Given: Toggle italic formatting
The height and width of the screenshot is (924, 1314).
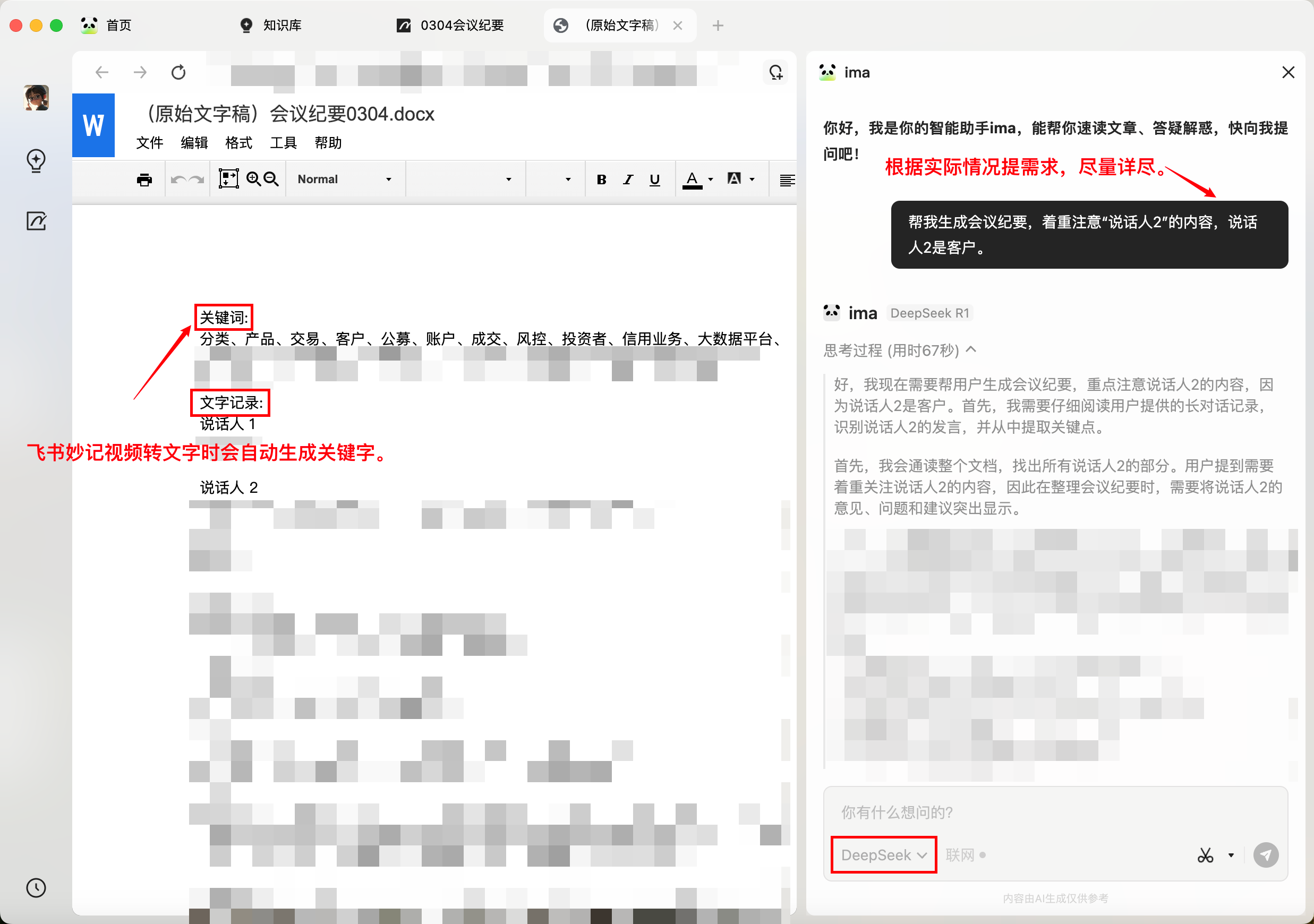Looking at the screenshot, I should tap(628, 179).
